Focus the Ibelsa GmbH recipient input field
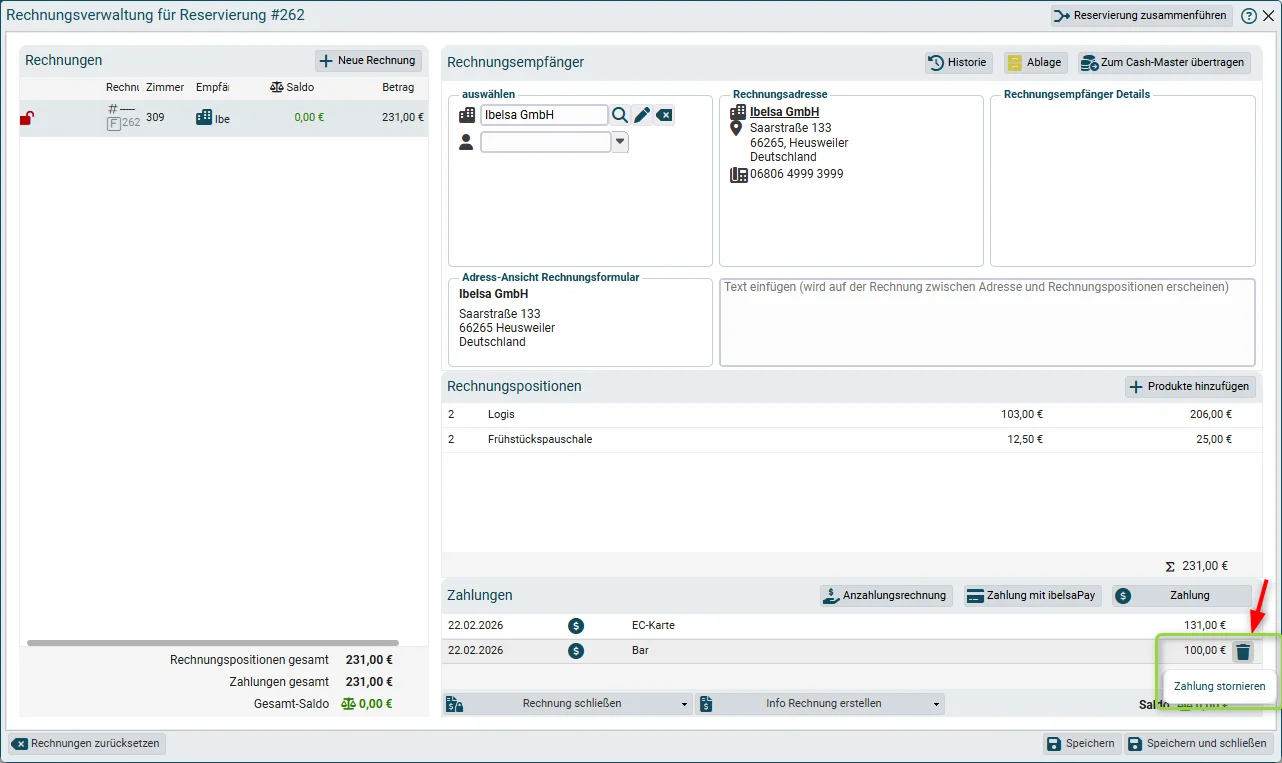Viewport: 1282px width, 763px height. 544,115
